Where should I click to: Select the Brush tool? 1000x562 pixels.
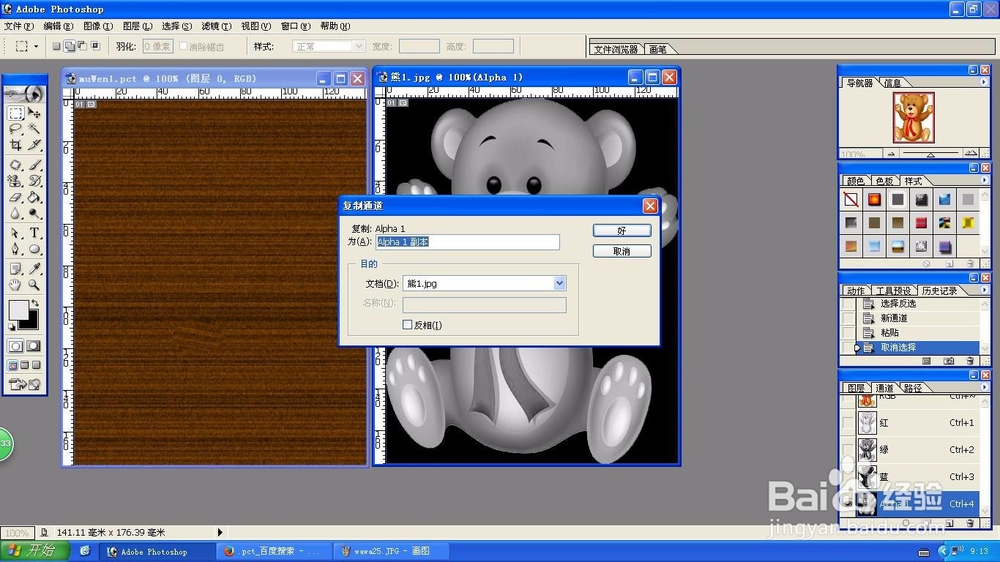(x=34, y=165)
